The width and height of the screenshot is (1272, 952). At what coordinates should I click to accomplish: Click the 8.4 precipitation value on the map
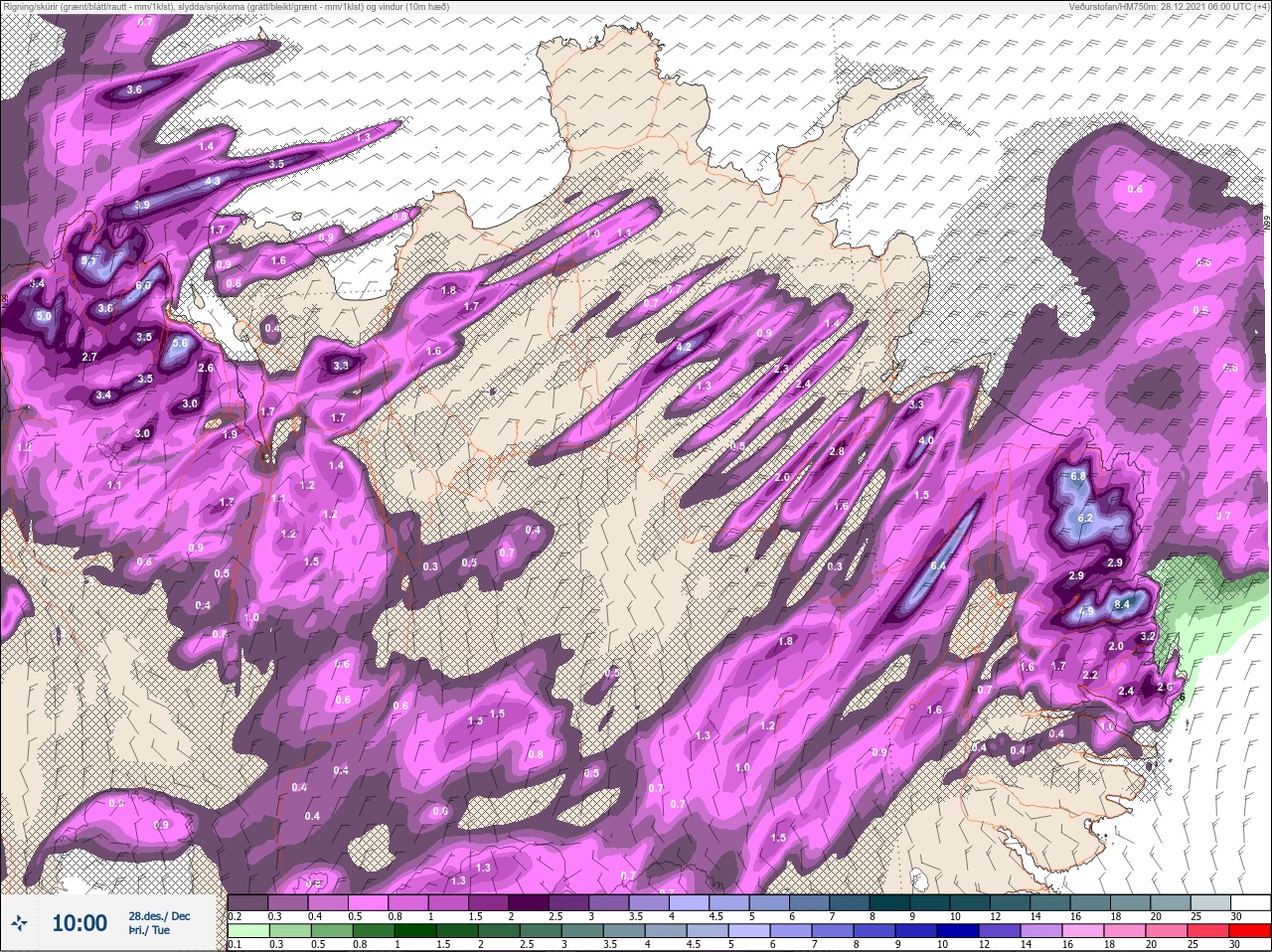tap(1124, 604)
